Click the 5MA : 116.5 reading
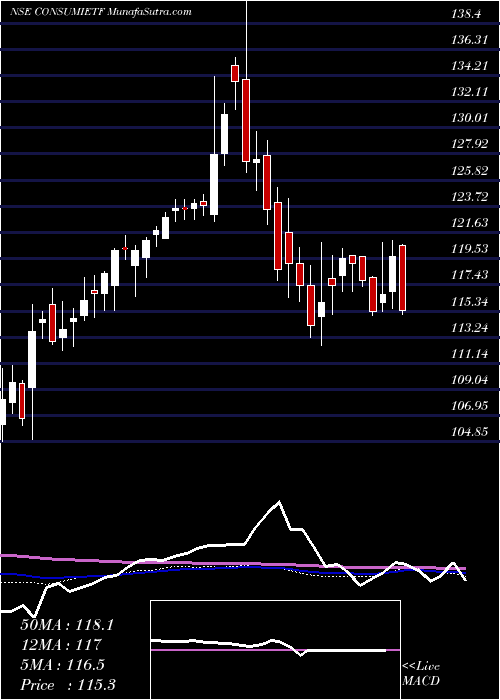 [62, 665]
